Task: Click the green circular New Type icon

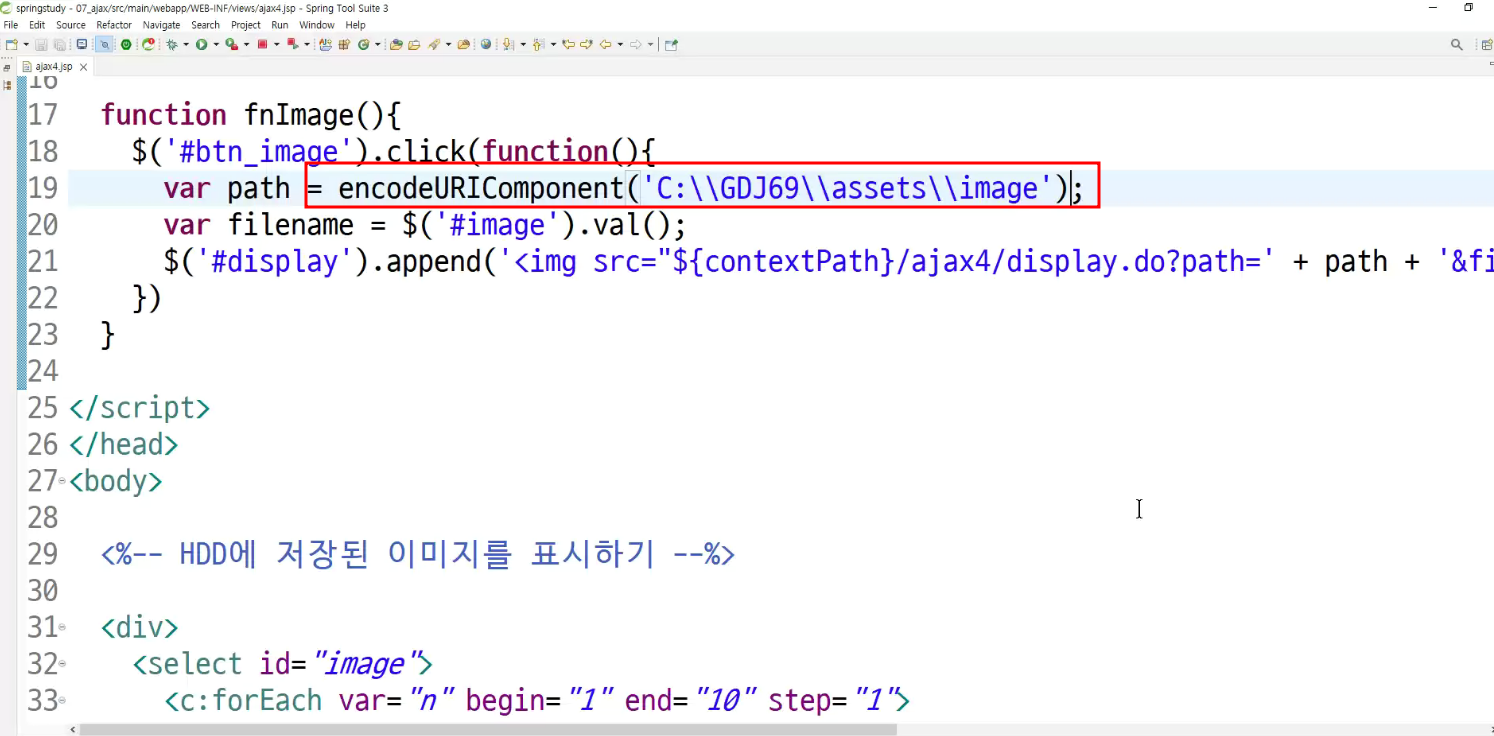Action: pos(363,44)
